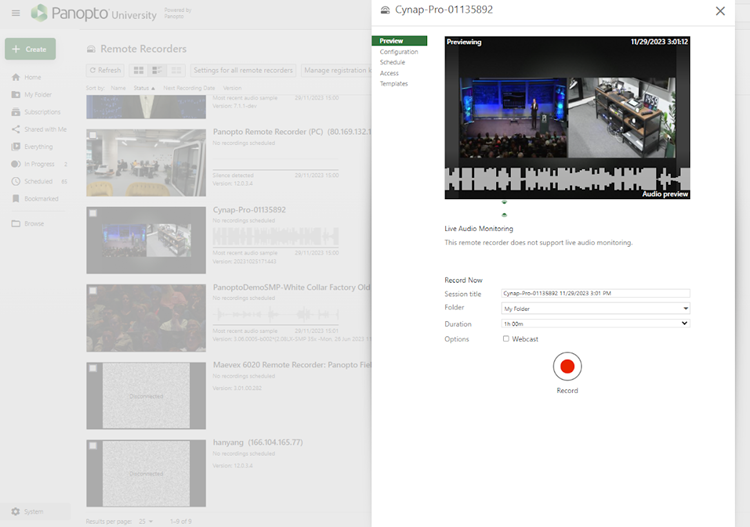The image size is (750, 527).
Task: Open the Results per page dropdown
Action: pyautogui.click(x=146, y=521)
